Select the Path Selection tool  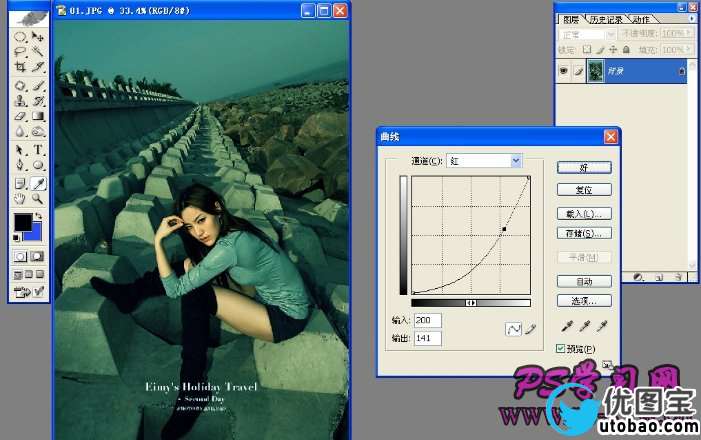(20, 149)
